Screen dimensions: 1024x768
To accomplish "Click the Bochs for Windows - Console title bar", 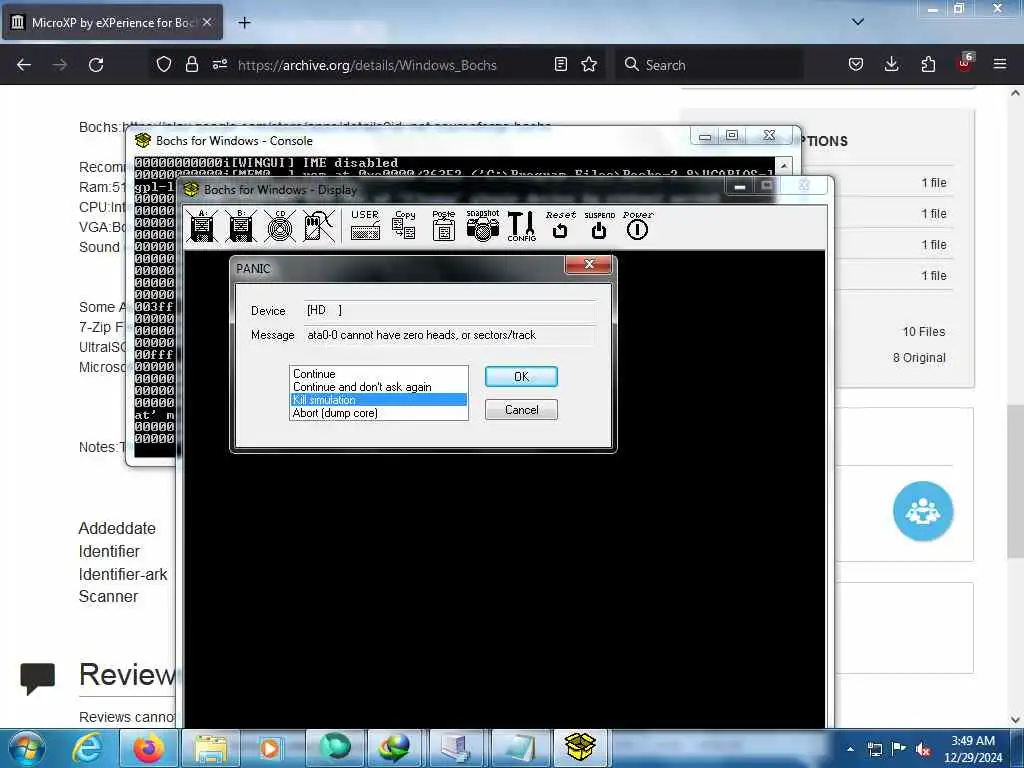I will tap(409, 140).
